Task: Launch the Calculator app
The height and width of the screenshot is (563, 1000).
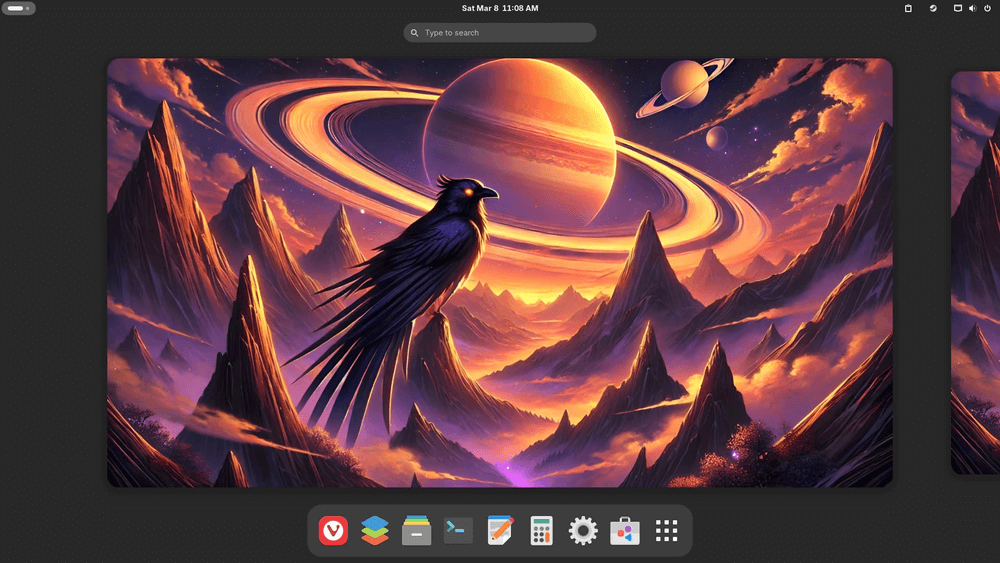Action: tap(541, 531)
